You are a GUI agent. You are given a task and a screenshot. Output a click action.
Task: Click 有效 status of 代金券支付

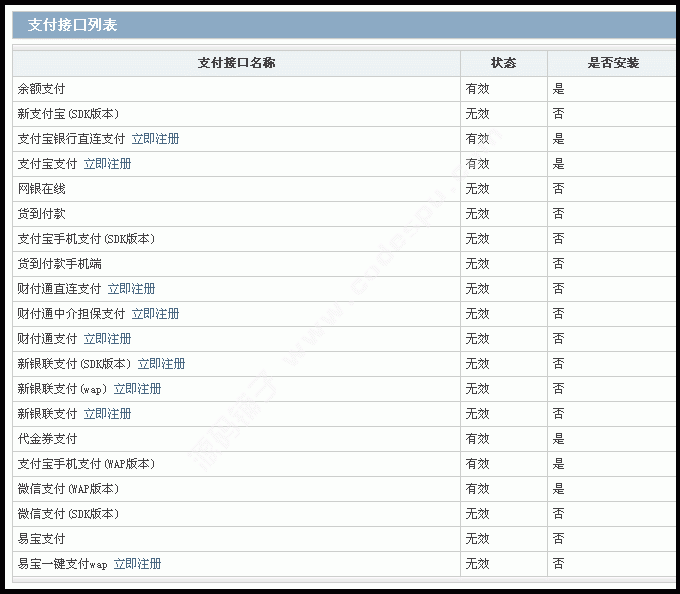click(477, 439)
